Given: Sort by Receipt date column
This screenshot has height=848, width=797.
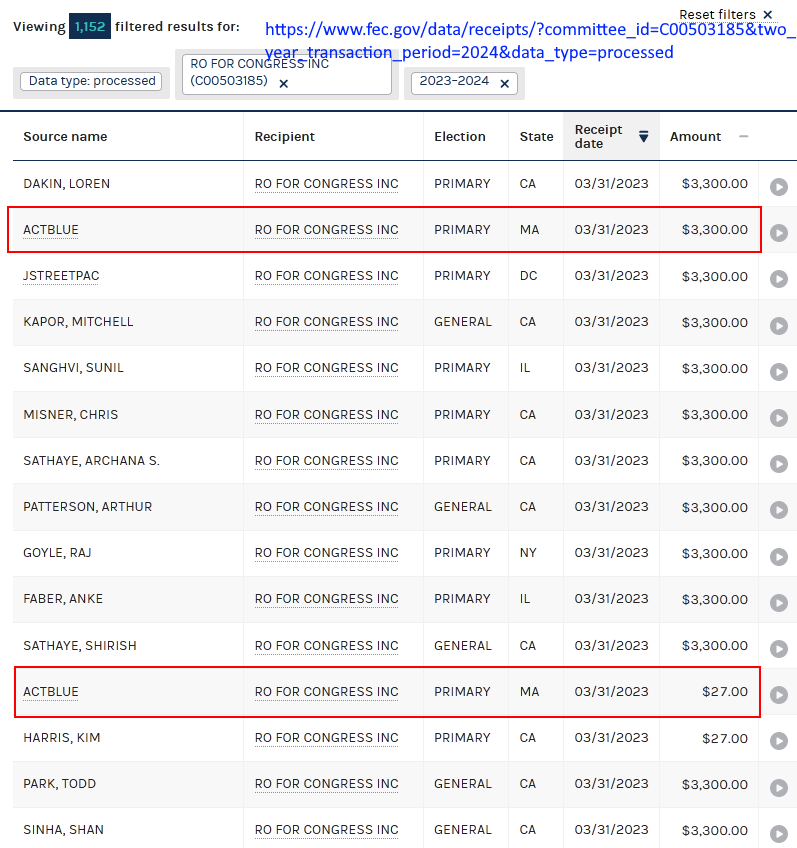Looking at the screenshot, I should coord(611,137).
